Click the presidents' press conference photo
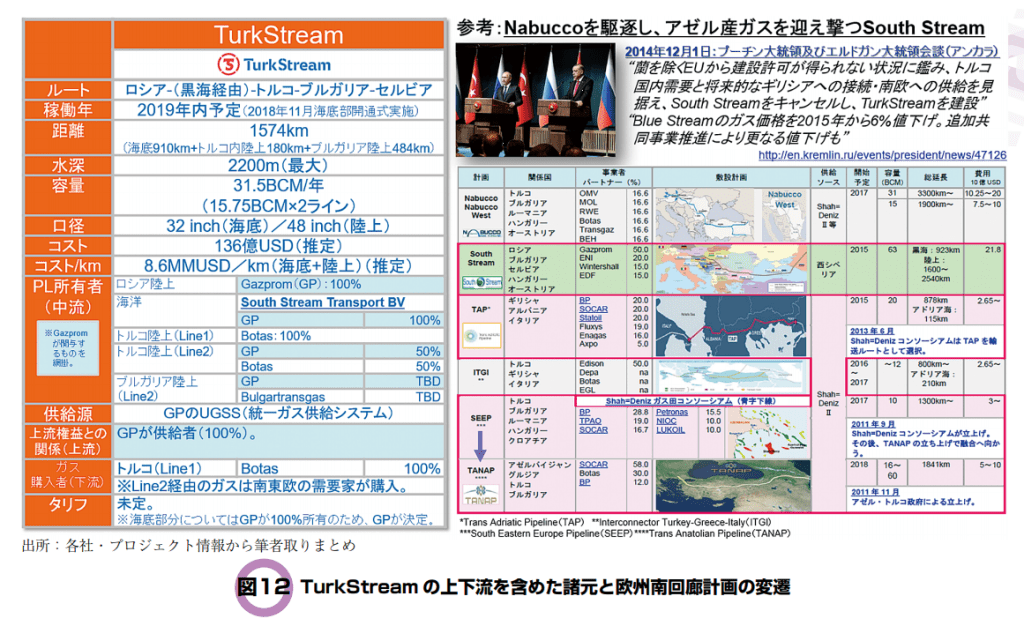The image size is (1024, 626). click(535, 97)
